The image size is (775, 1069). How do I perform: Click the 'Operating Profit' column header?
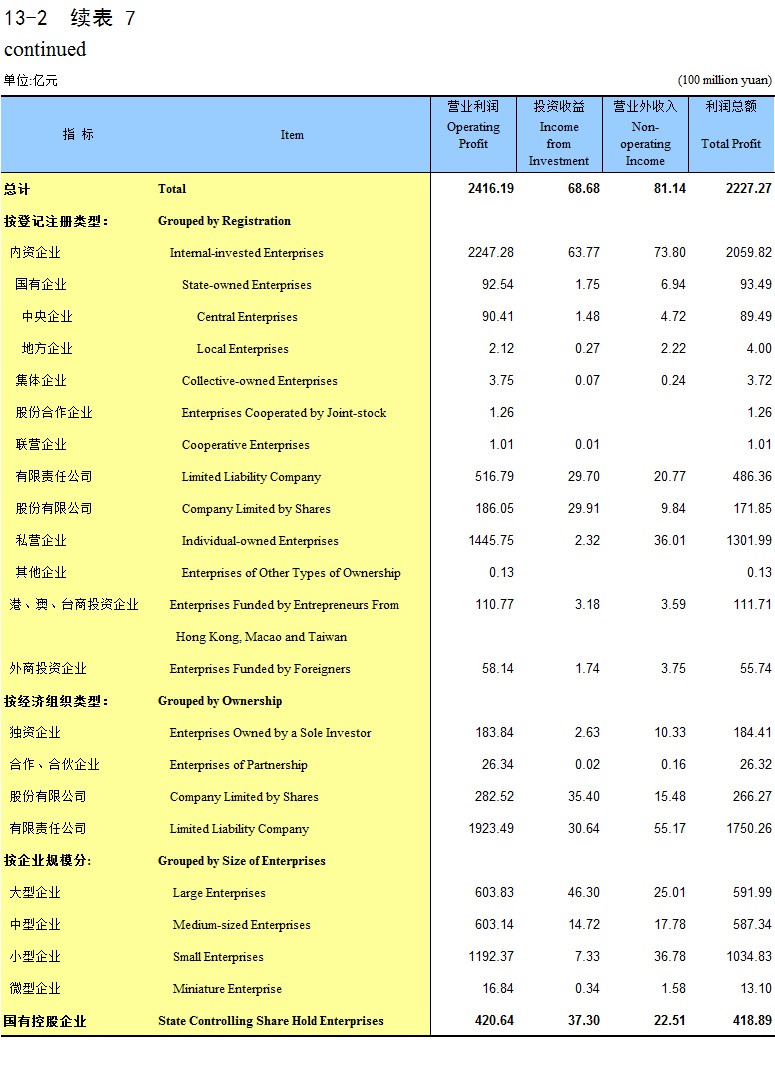pyautogui.click(x=473, y=134)
